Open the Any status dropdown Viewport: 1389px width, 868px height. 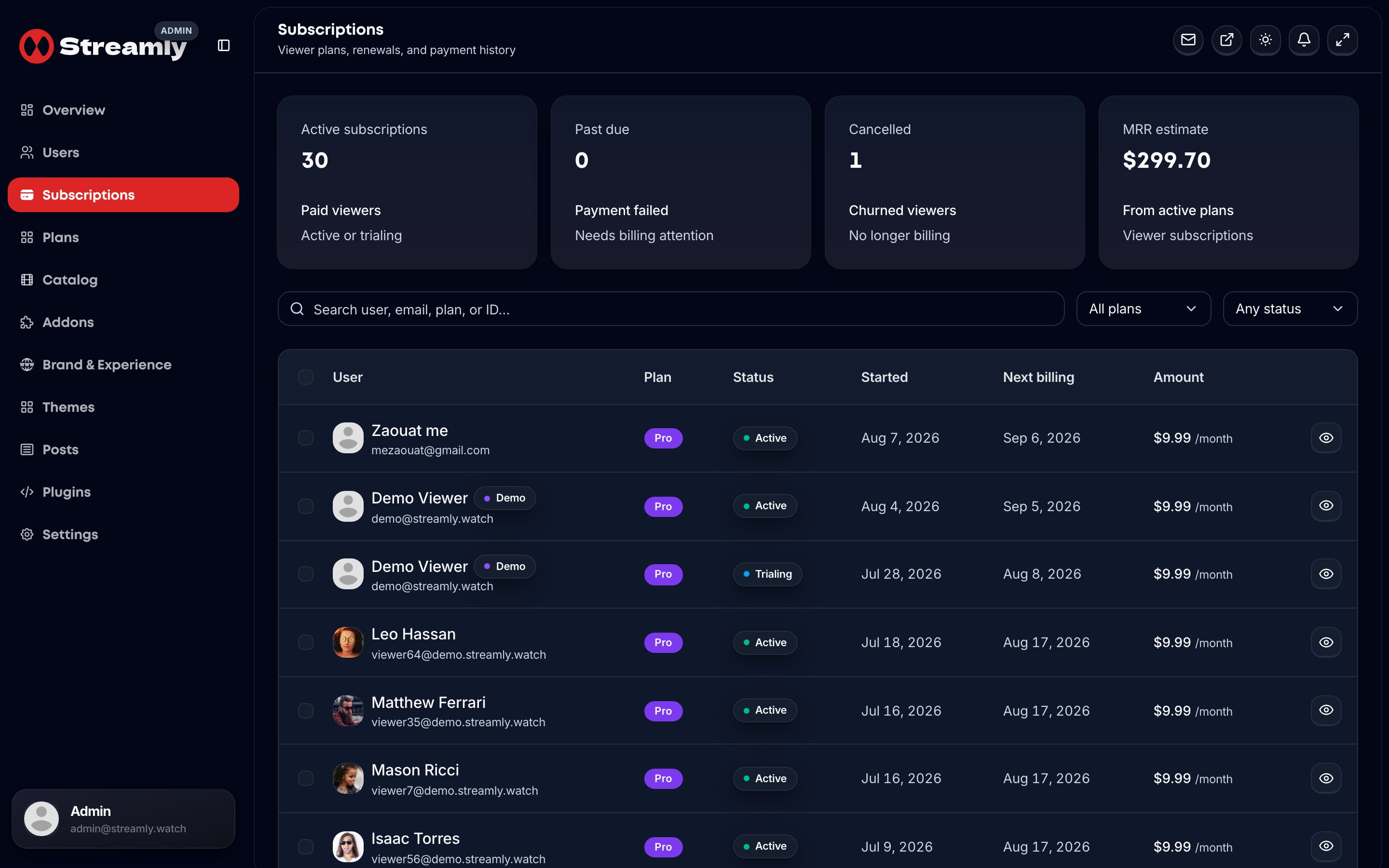click(x=1290, y=309)
